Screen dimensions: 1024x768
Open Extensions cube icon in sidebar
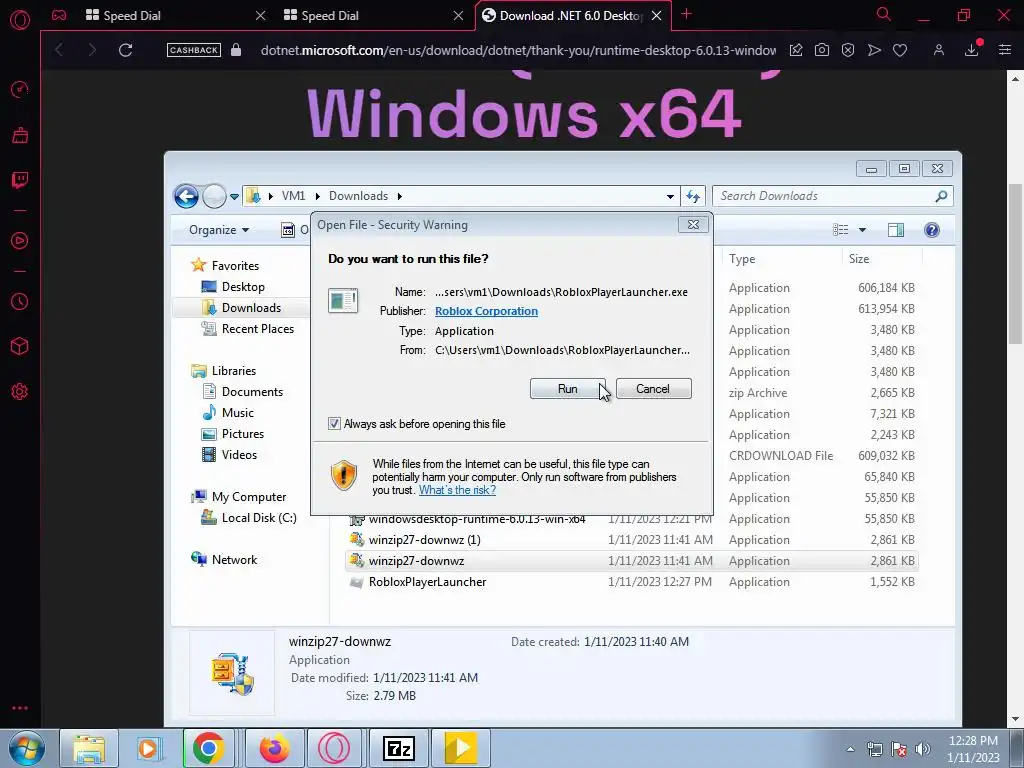click(x=20, y=346)
